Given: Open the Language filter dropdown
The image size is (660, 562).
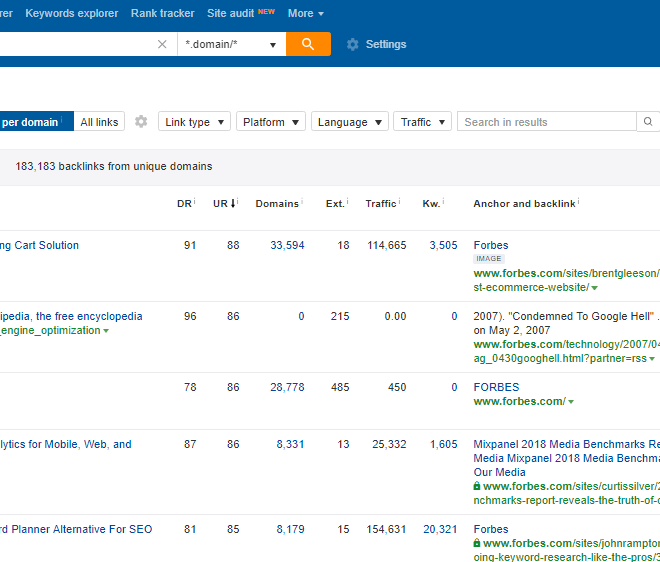Looking at the screenshot, I should 349,122.
